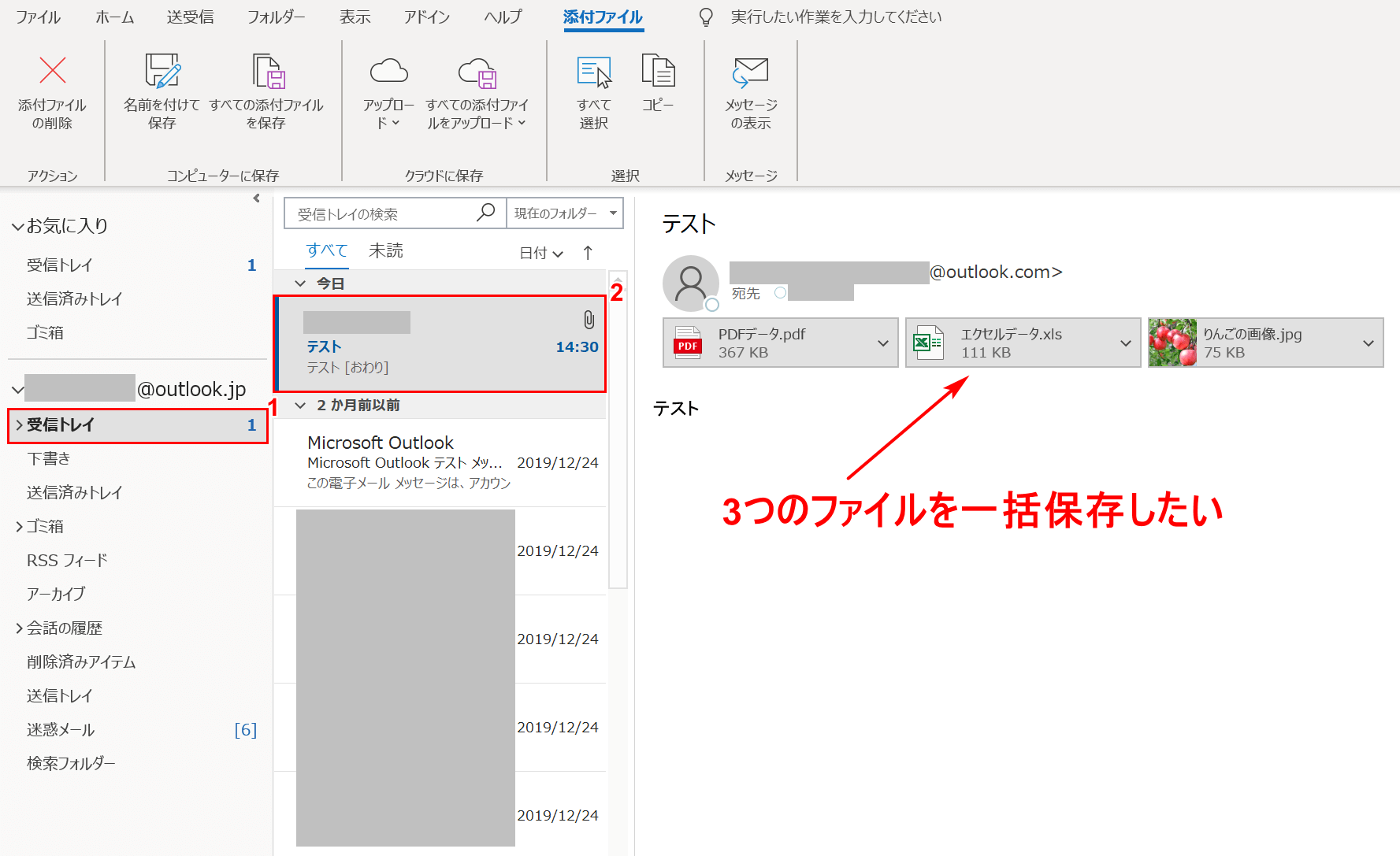Open the 迷惑メール folder
Image resolution: width=1400 pixels, height=856 pixels.
point(61,730)
